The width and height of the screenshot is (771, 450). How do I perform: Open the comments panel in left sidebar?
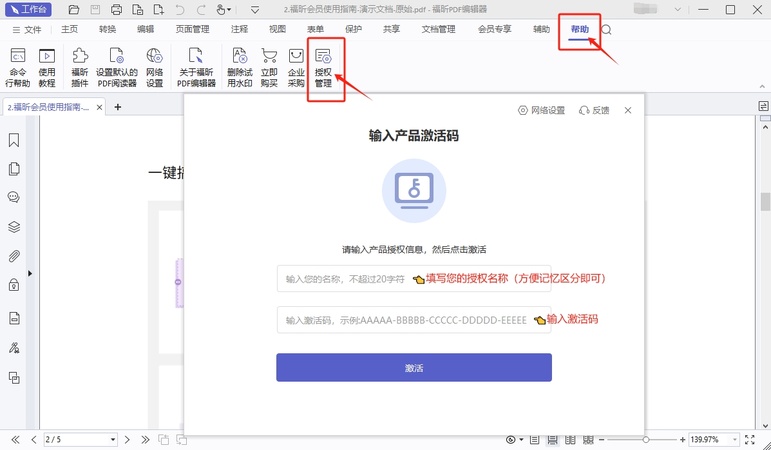click(14, 197)
